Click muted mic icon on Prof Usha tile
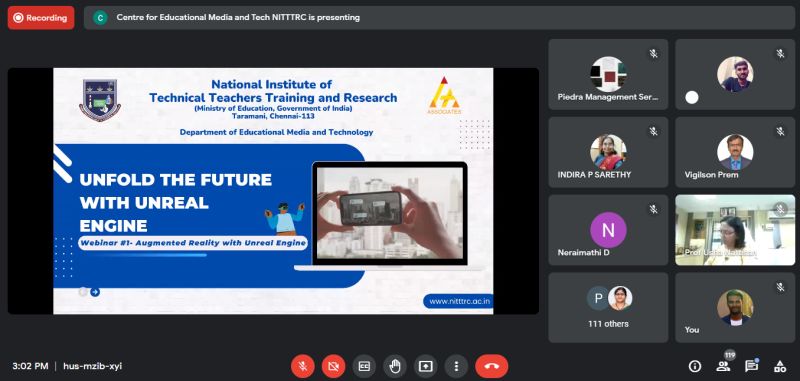800x381 pixels. pyautogui.click(x=780, y=209)
